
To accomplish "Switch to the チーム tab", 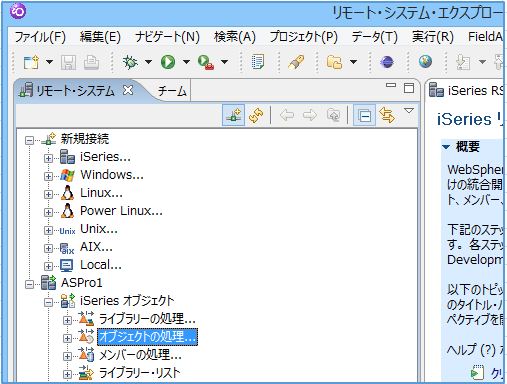I will pyautogui.click(x=172, y=91).
